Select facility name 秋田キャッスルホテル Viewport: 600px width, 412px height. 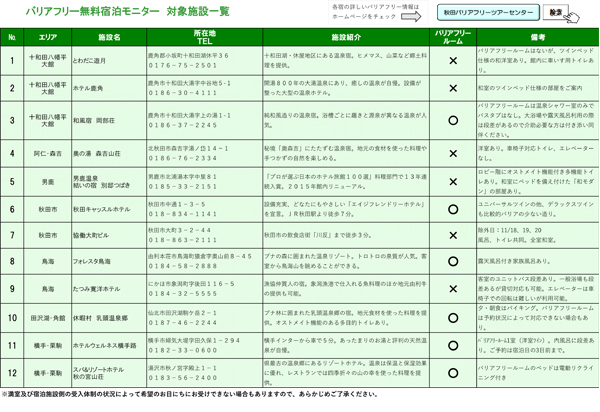(x=101, y=209)
